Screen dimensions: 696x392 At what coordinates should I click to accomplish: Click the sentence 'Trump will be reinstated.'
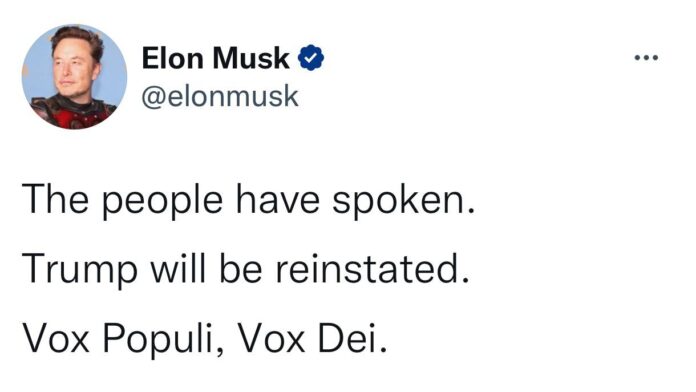click(246, 269)
